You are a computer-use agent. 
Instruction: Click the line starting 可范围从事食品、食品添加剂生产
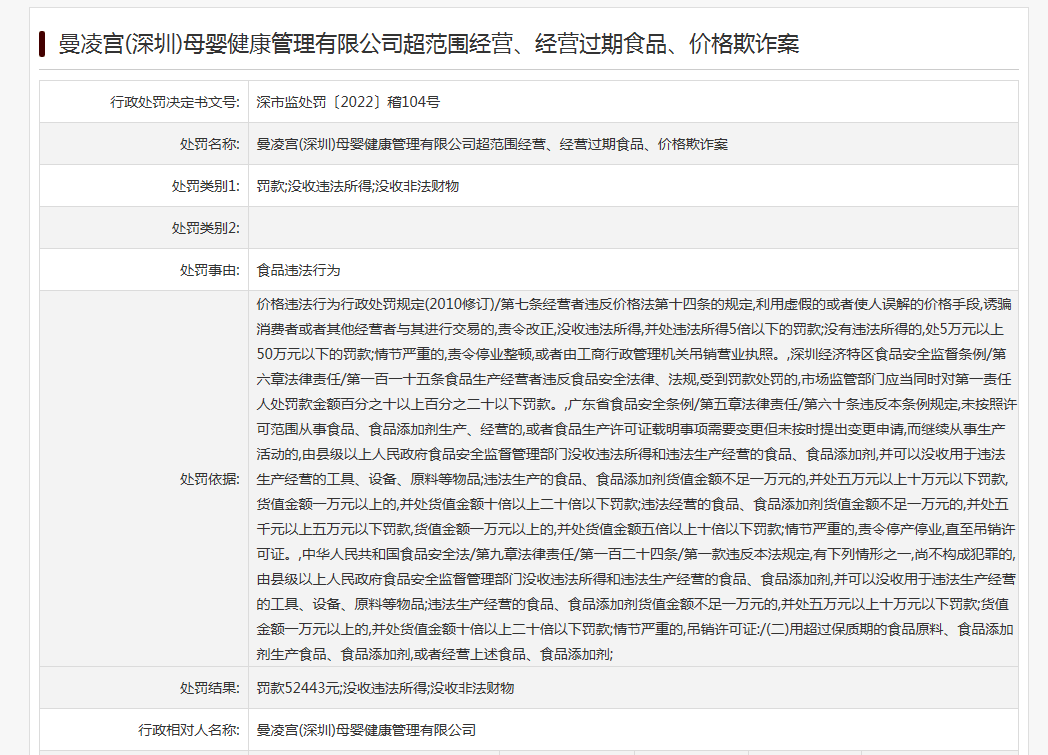(x=631, y=429)
